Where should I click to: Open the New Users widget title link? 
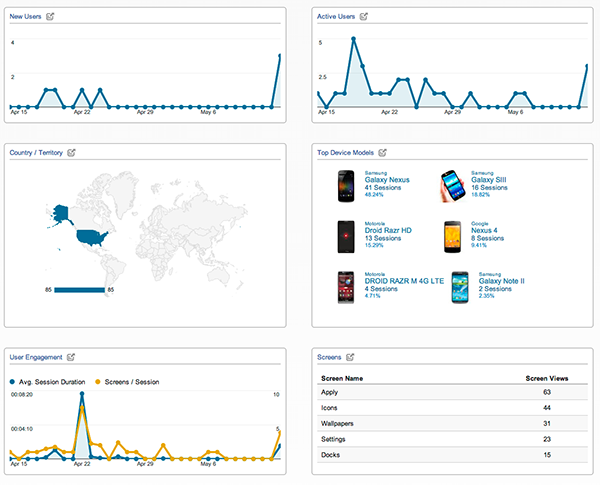tap(25, 16)
